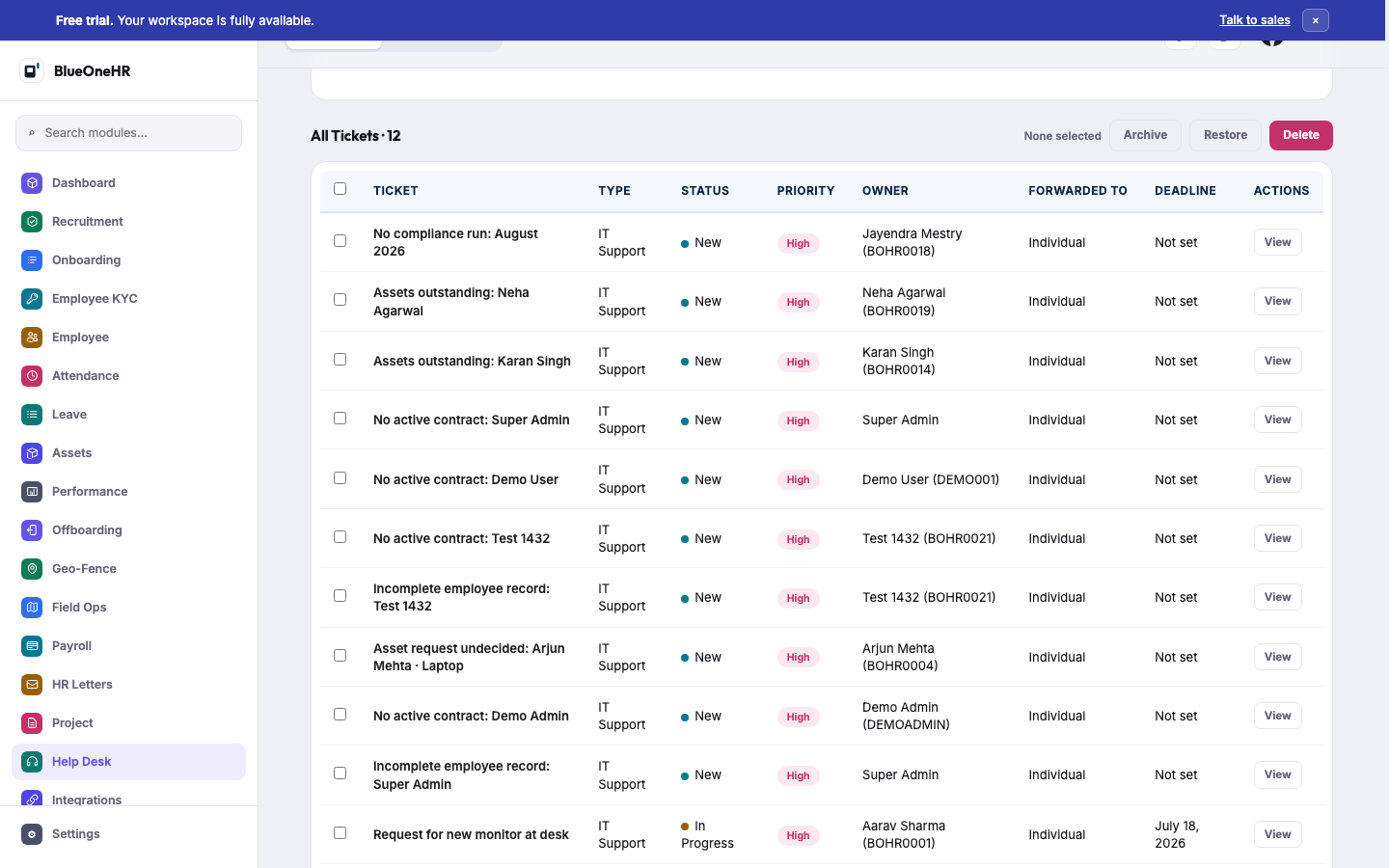Click the FORWARDED TO column header
This screenshot has height=868, width=1389.
1077,191
